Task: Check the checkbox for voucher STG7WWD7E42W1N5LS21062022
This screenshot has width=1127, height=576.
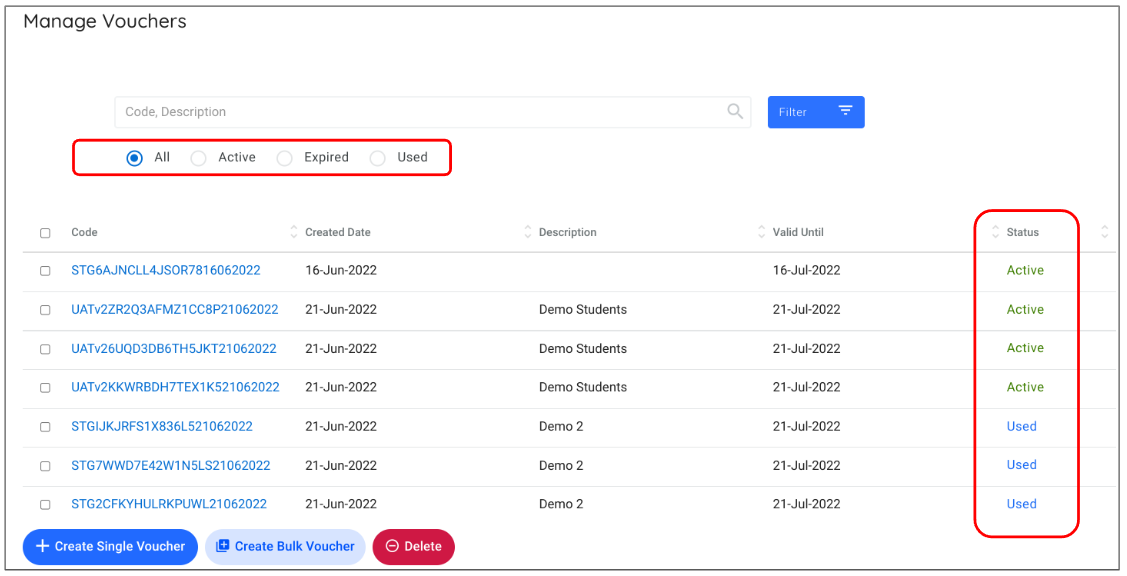Action: tap(45, 465)
